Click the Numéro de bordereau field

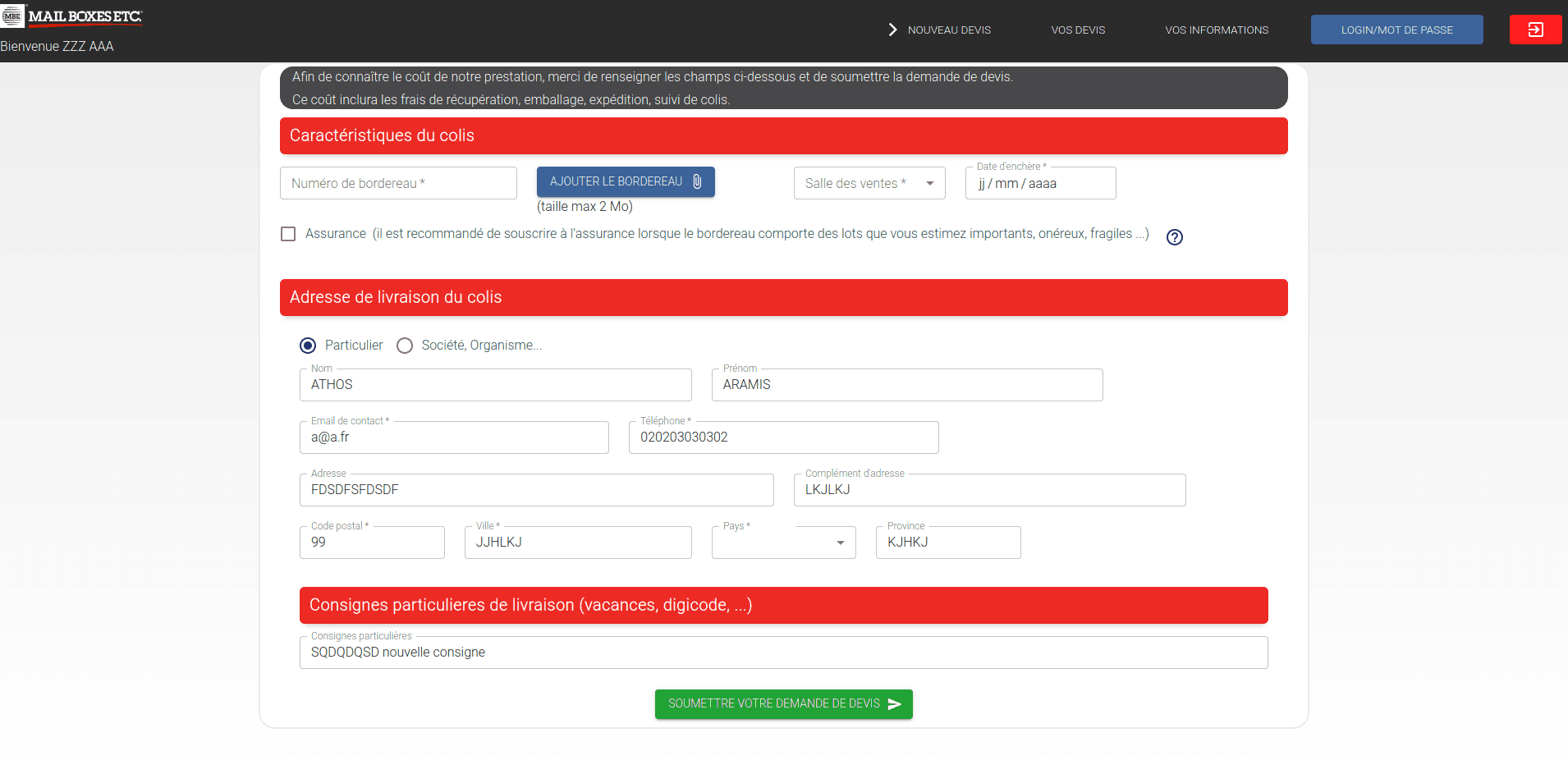coord(398,183)
